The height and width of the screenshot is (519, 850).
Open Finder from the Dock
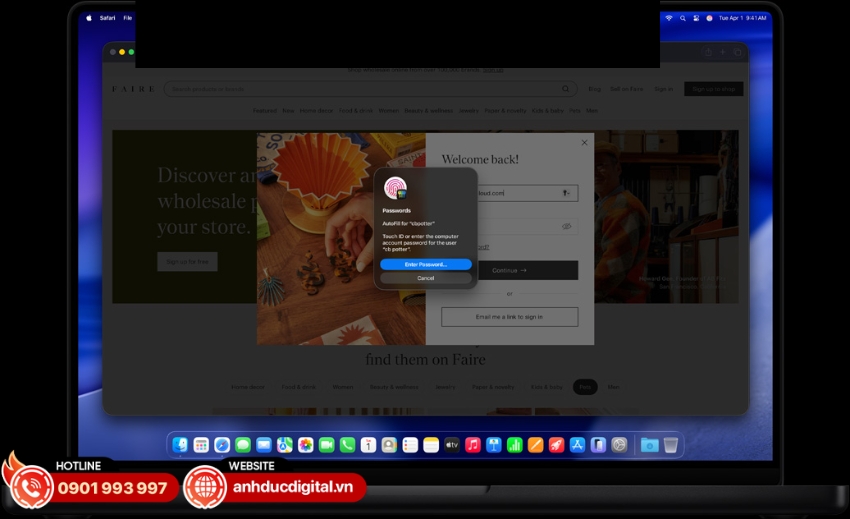[180, 445]
